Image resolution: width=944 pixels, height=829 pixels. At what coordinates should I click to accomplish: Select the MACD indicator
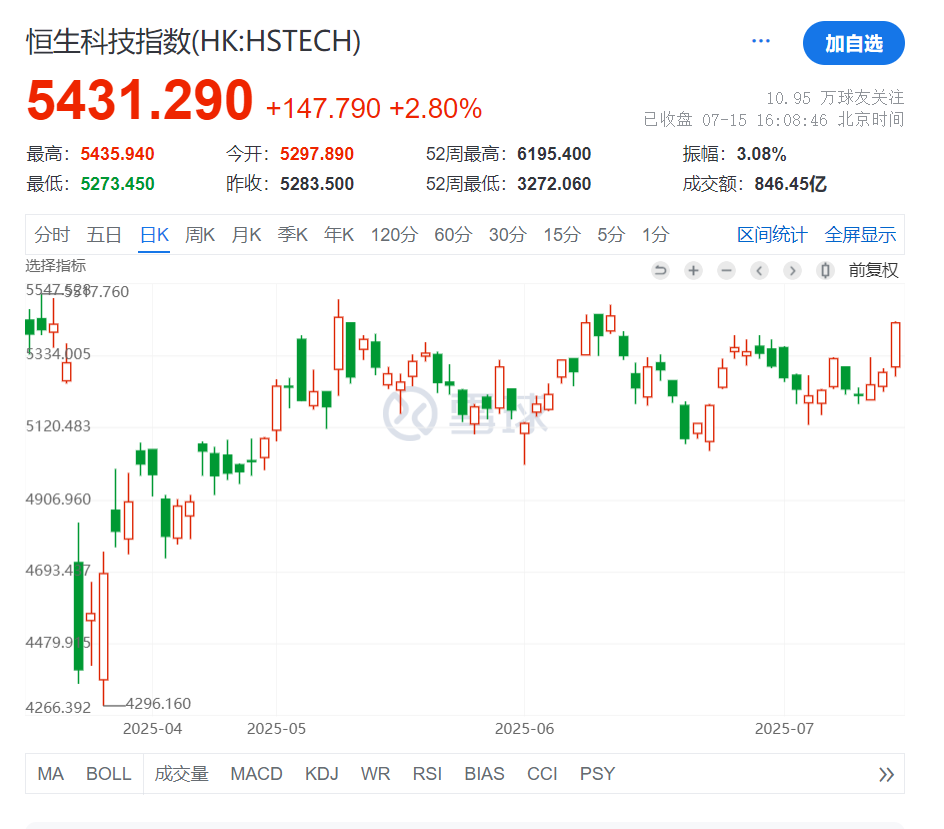click(256, 774)
